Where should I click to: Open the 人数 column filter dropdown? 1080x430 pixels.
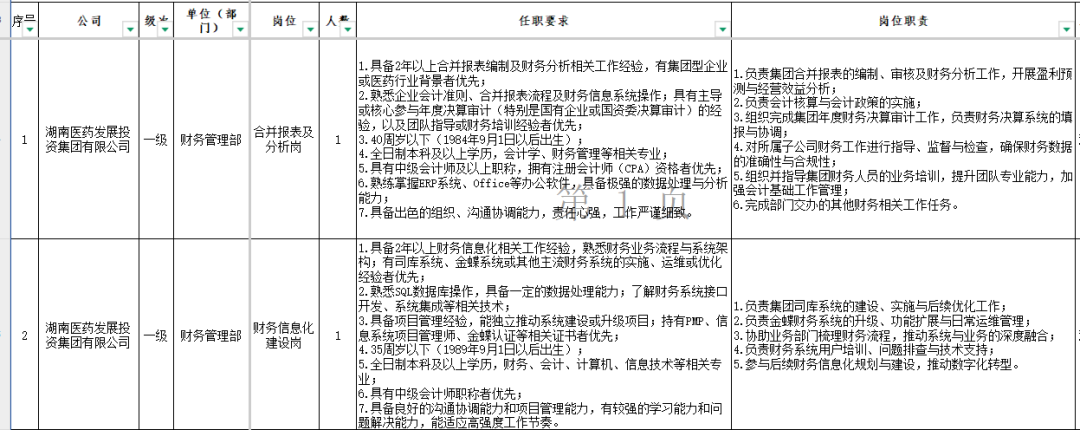point(347,30)
